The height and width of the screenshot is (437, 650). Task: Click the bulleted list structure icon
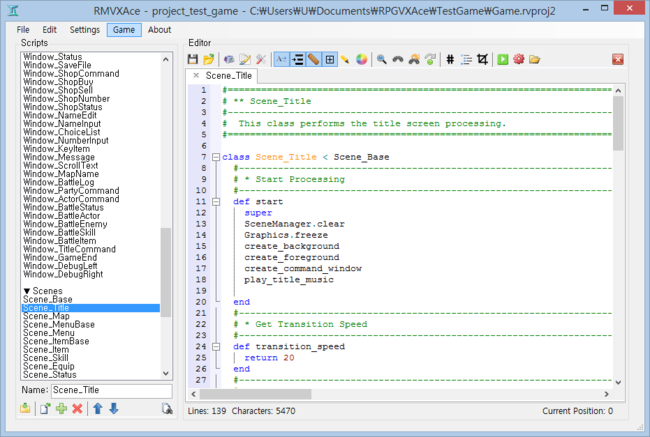pos(466,59)
